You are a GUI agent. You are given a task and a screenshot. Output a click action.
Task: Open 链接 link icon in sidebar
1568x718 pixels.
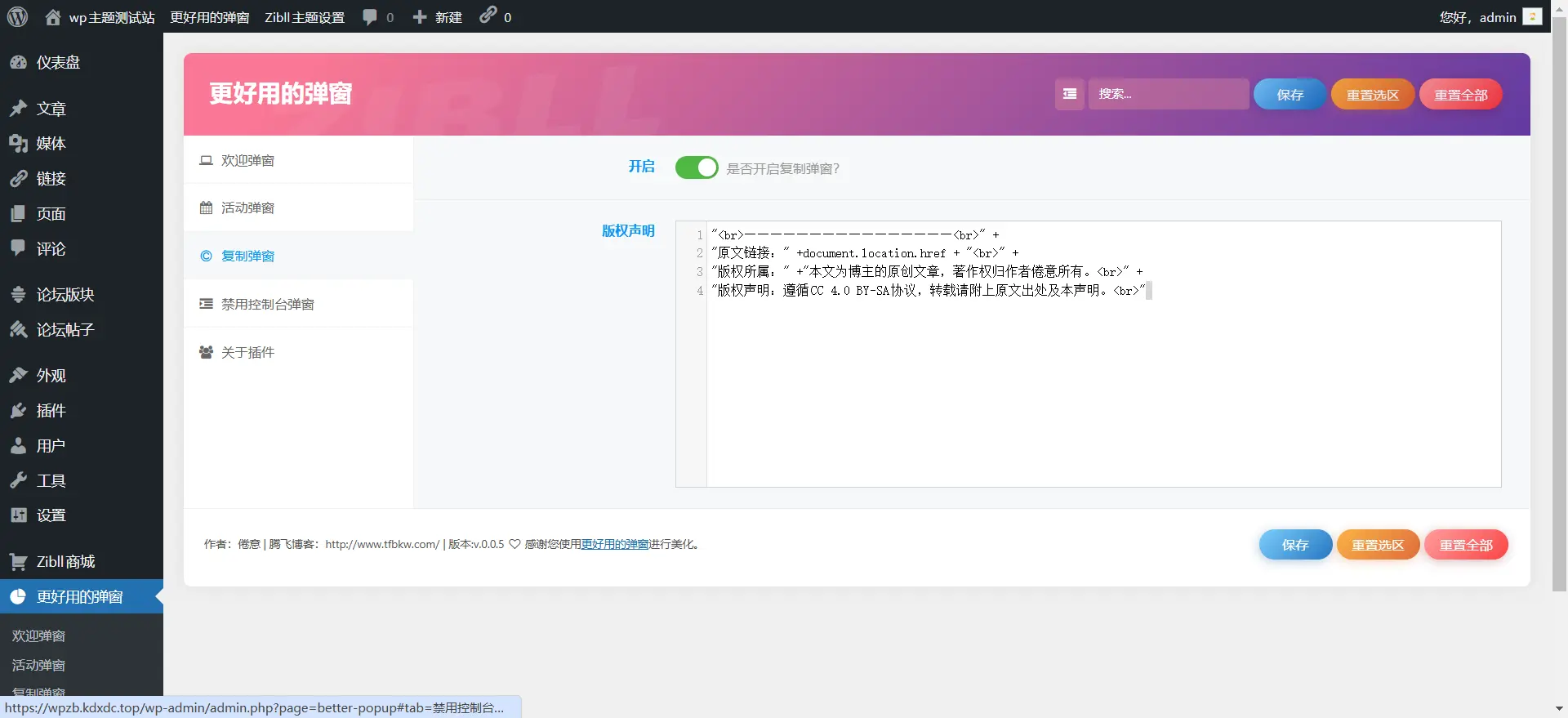18,179
